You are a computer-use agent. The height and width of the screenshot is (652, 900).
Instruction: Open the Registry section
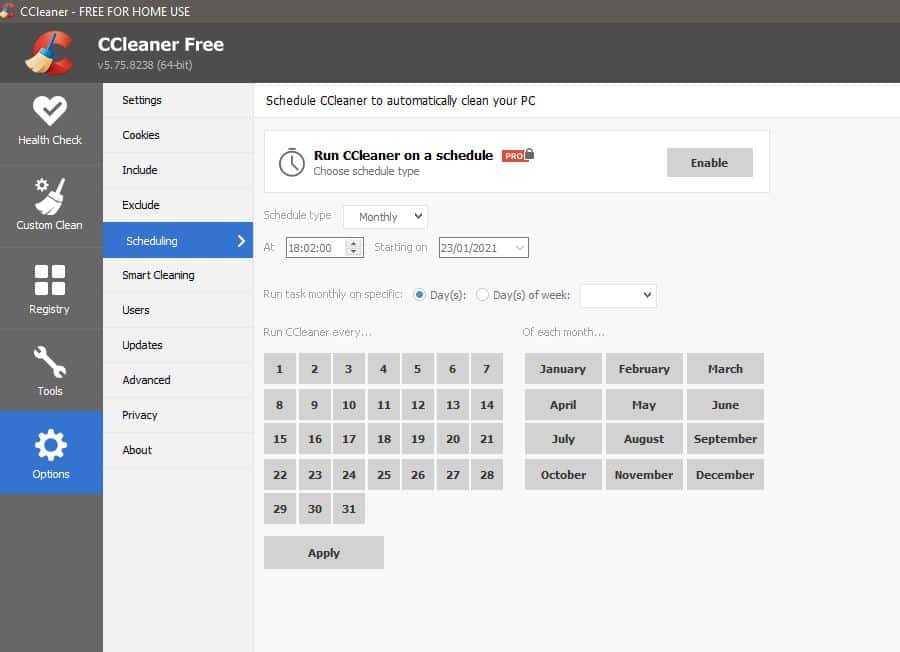[51, 289]
